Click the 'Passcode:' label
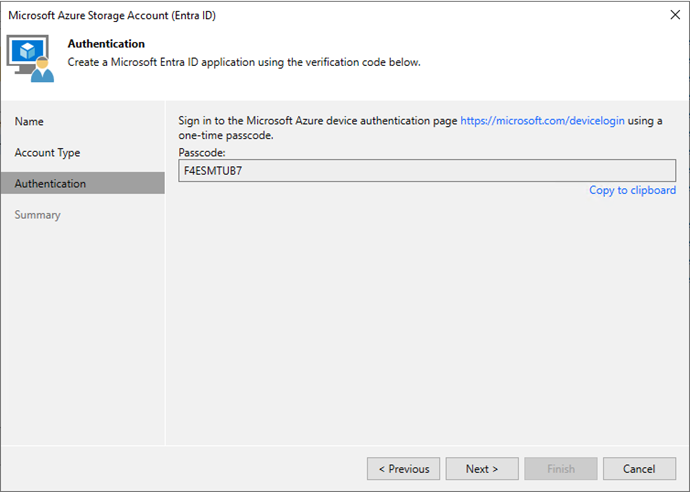690x492 pixels. point(202,153)
